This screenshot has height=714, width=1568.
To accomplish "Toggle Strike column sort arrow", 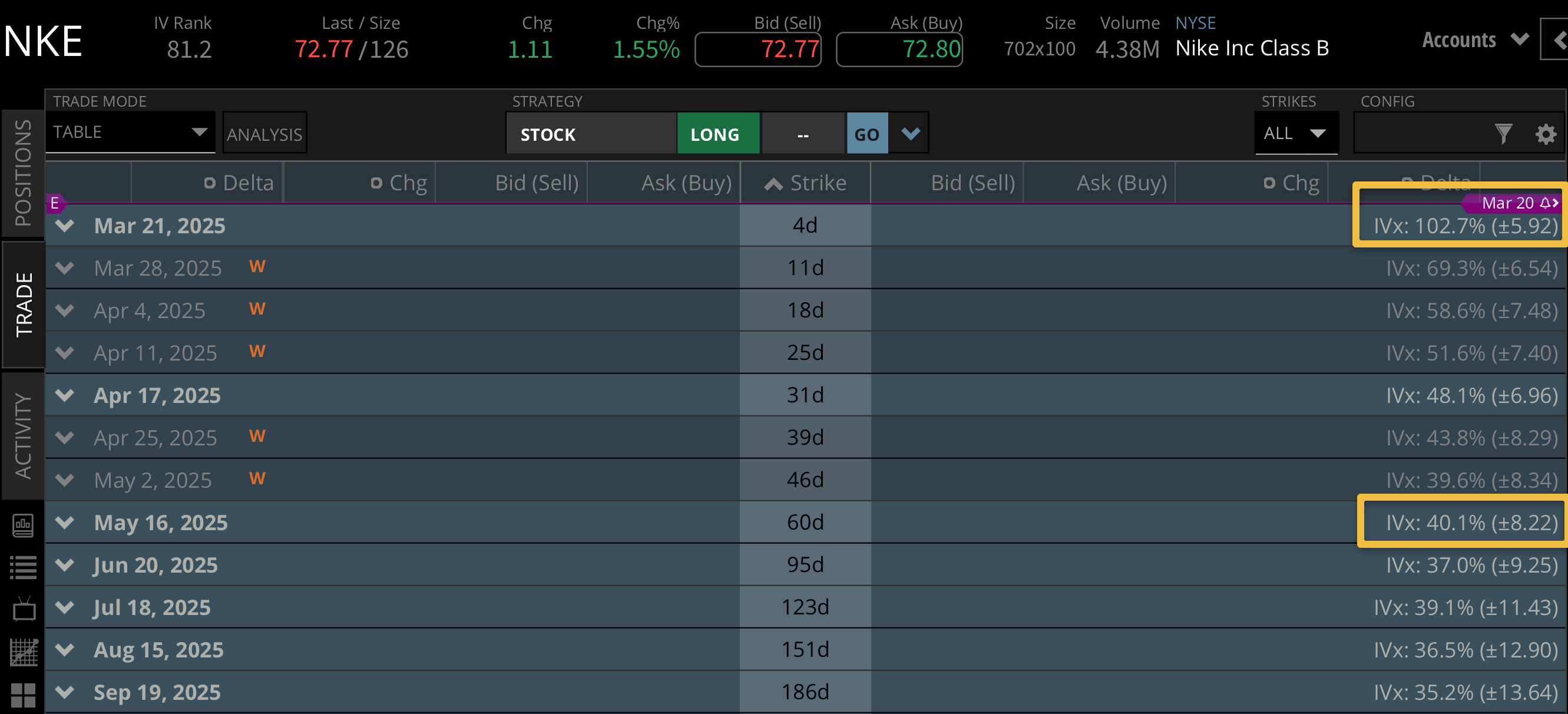I will tap(773, 183).
